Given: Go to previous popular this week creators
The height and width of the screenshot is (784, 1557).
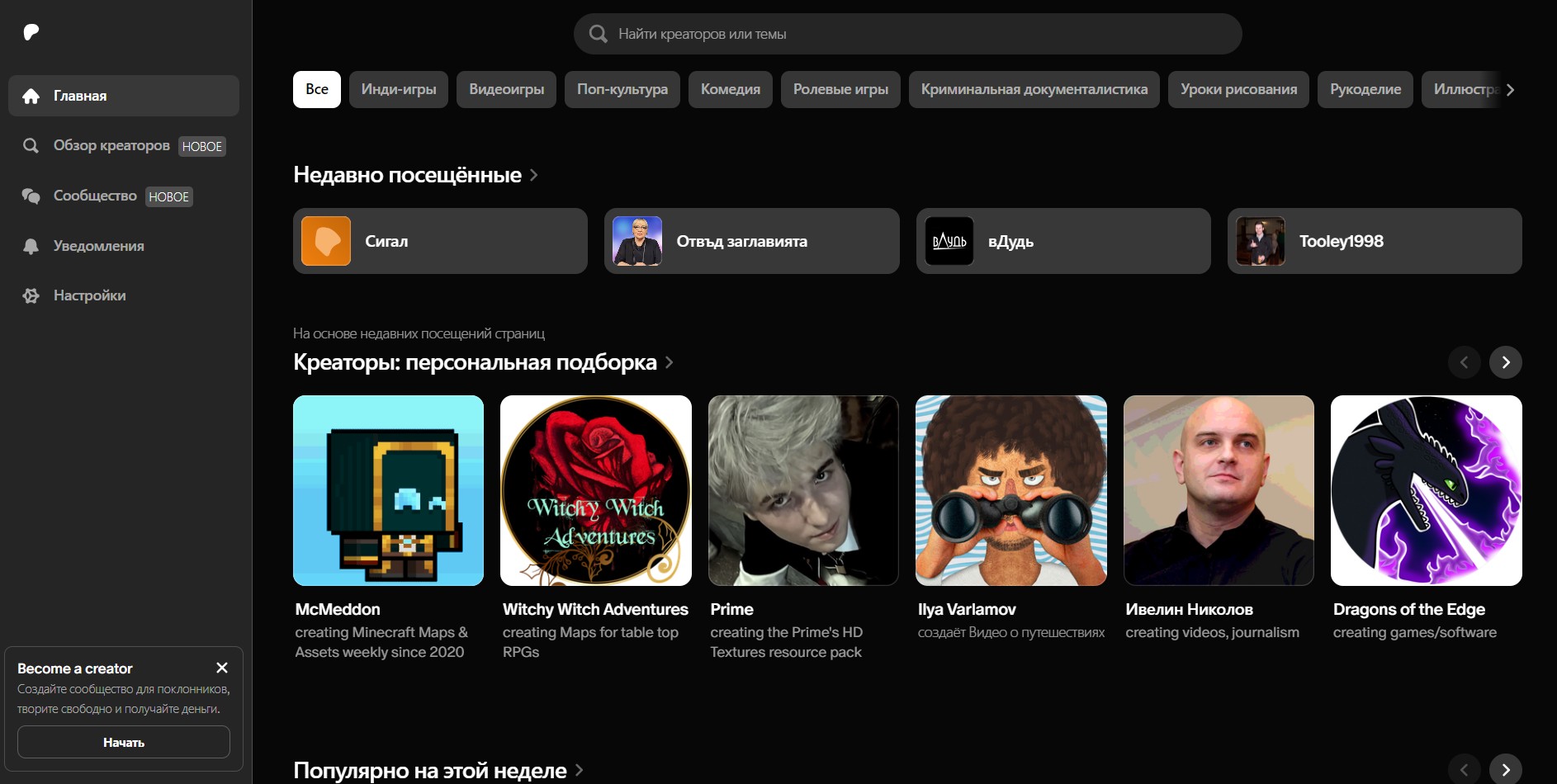Looking at the screenshot, I should point(1465,769).
